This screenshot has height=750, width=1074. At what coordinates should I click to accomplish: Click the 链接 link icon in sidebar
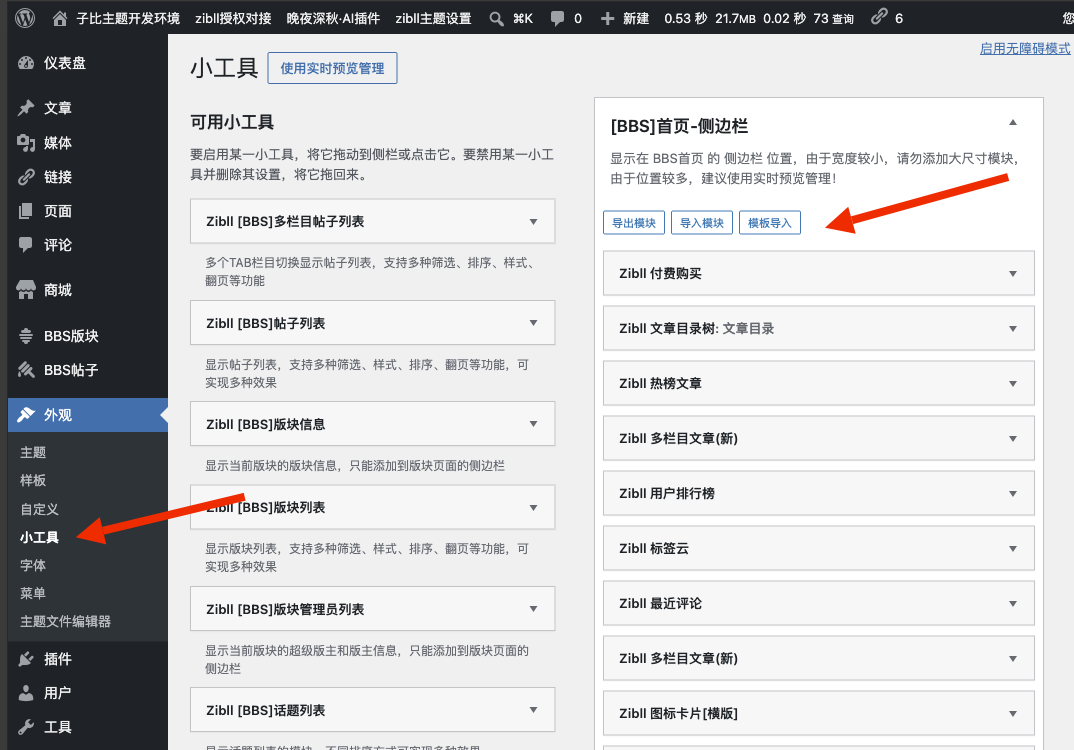click(x=26, y=177)
